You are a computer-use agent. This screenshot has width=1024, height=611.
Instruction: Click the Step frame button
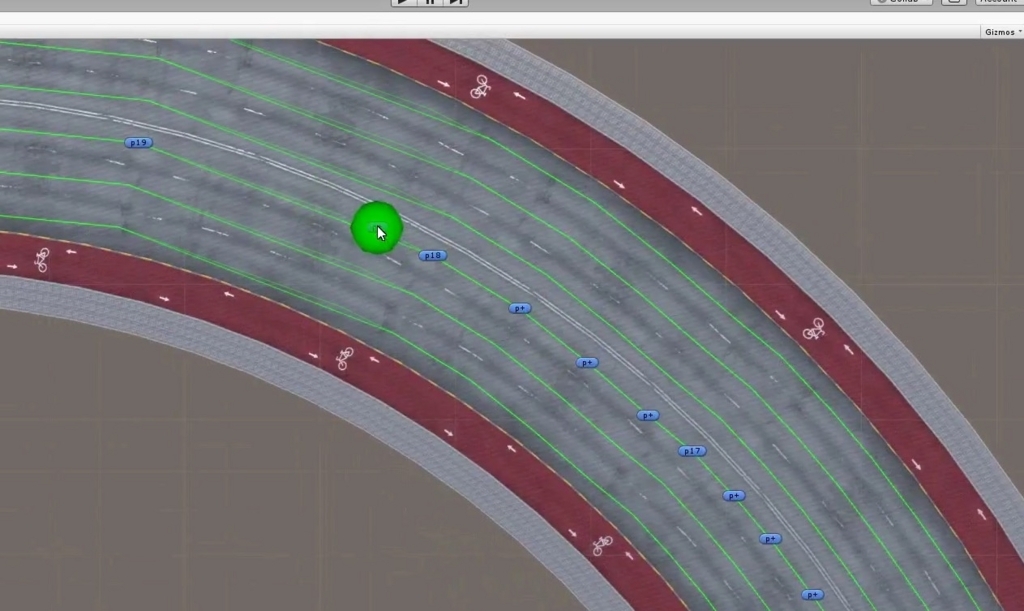456,3
